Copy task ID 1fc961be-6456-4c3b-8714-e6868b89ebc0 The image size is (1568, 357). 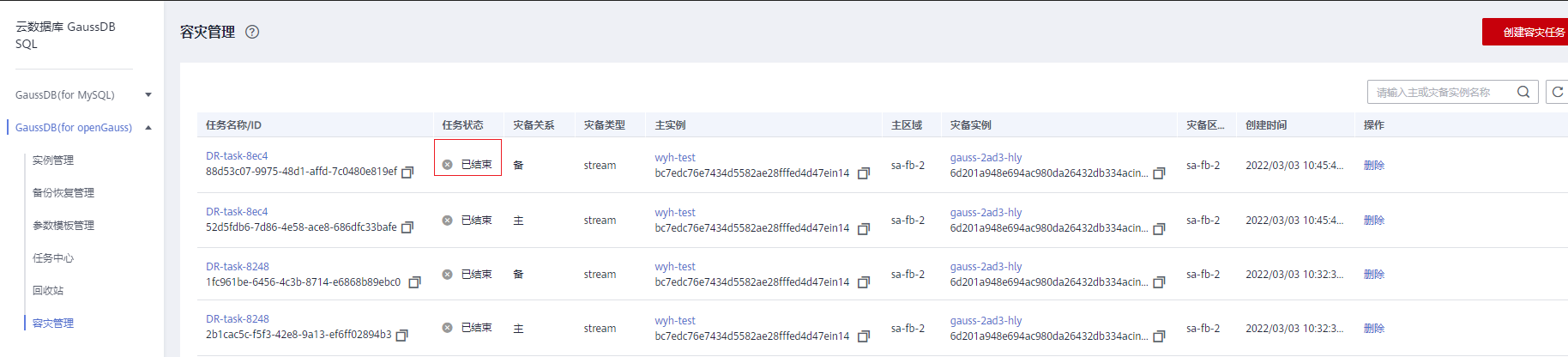point(414,282)
